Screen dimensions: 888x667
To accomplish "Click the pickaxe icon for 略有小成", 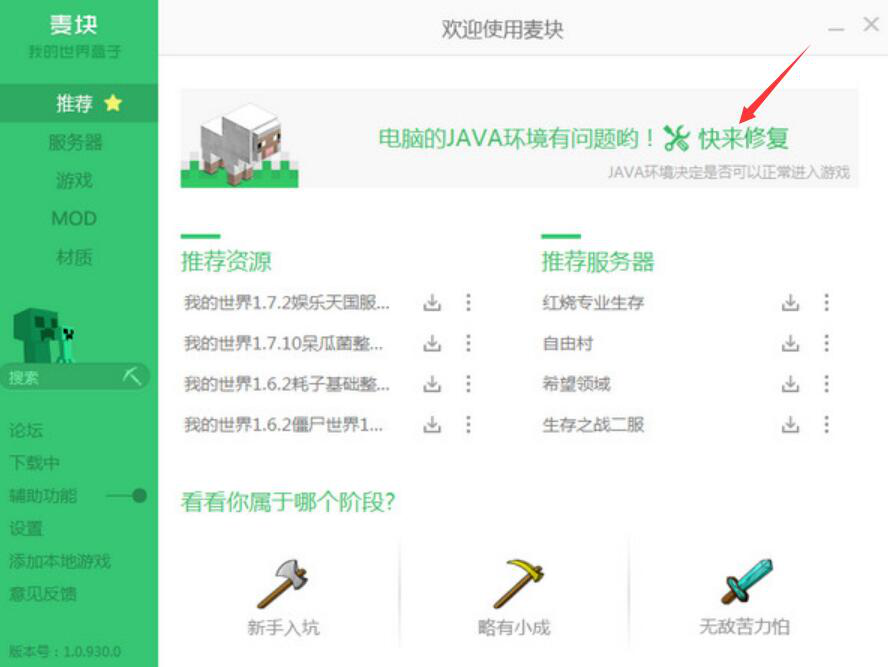I will click(x=518, y=583).
